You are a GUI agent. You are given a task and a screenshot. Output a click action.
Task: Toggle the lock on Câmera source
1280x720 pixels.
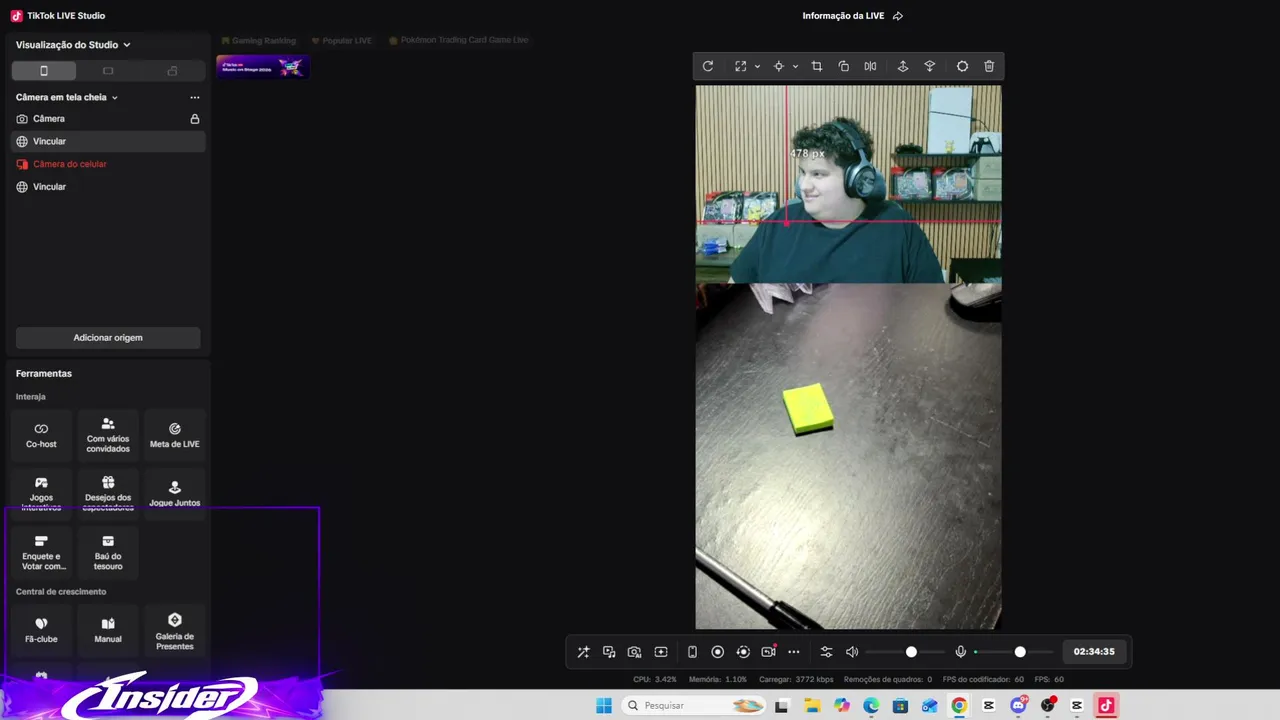click(x=195, y=119)
